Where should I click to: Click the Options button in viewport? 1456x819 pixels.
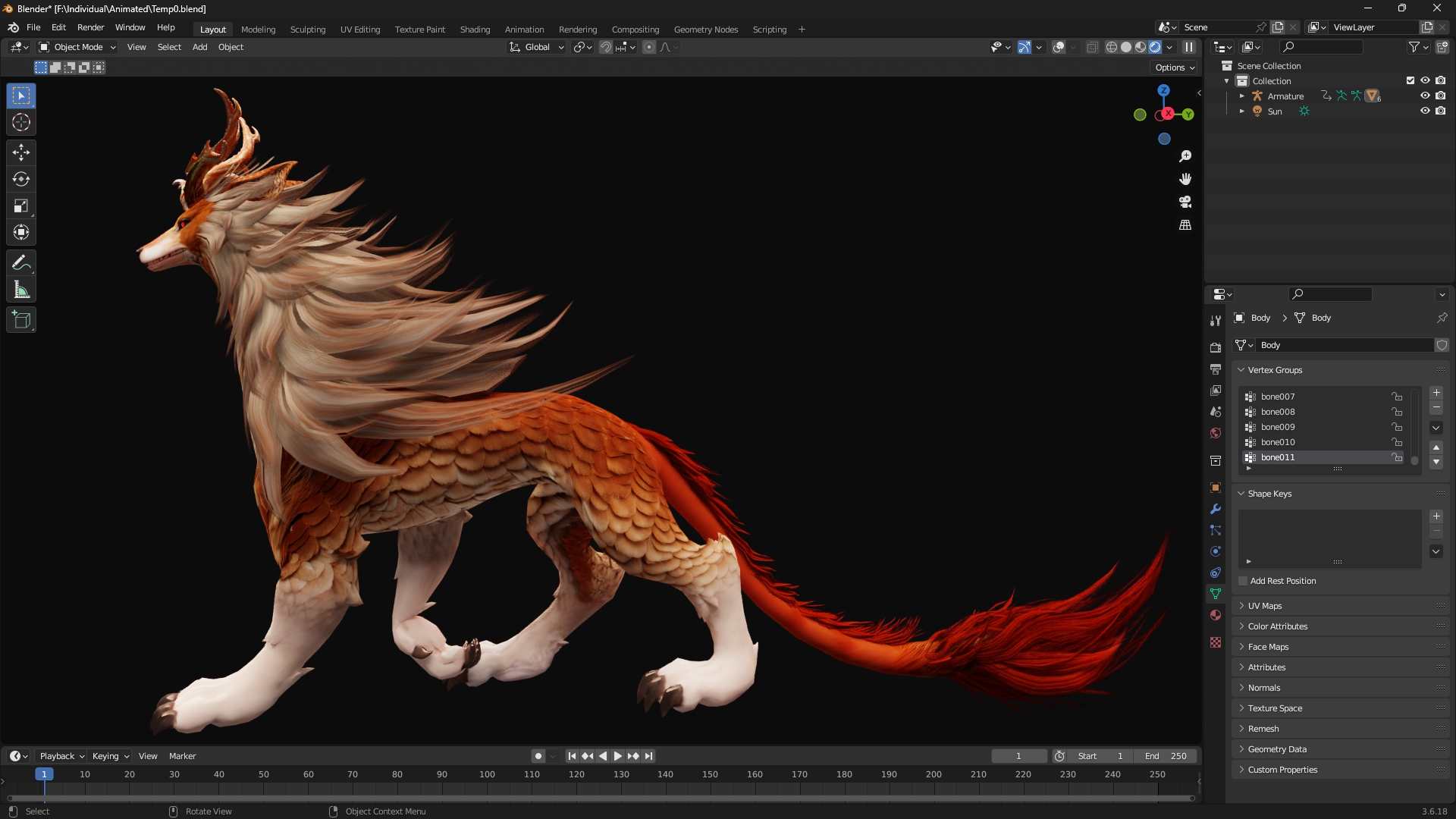(x=1175, y=67)
